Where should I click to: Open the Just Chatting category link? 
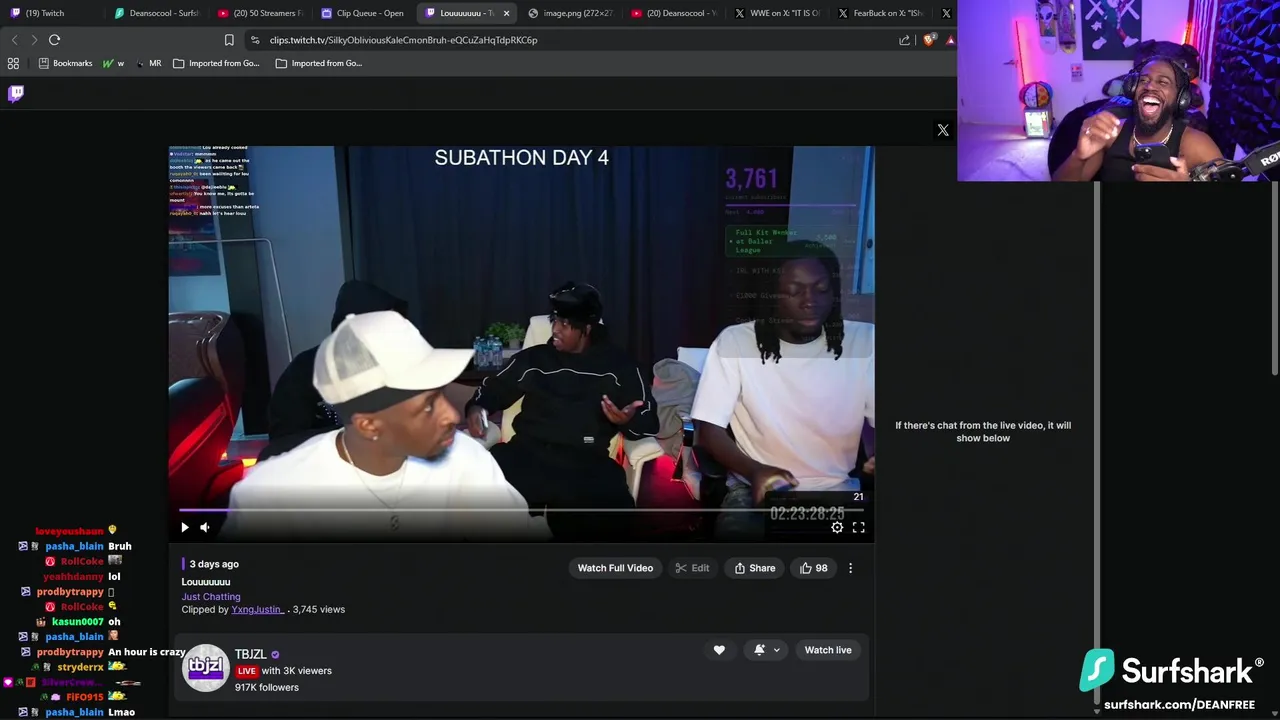point(211,596)
